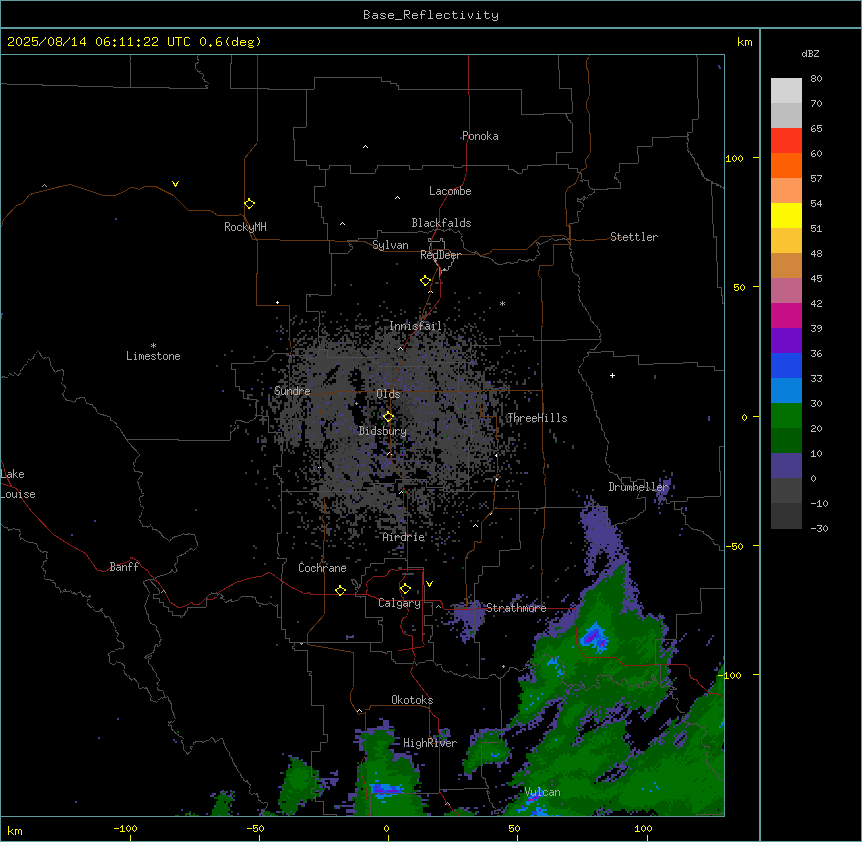Click the Ponoka city label
This screenshot has width=862, height=842.
(x=480, y=136)
